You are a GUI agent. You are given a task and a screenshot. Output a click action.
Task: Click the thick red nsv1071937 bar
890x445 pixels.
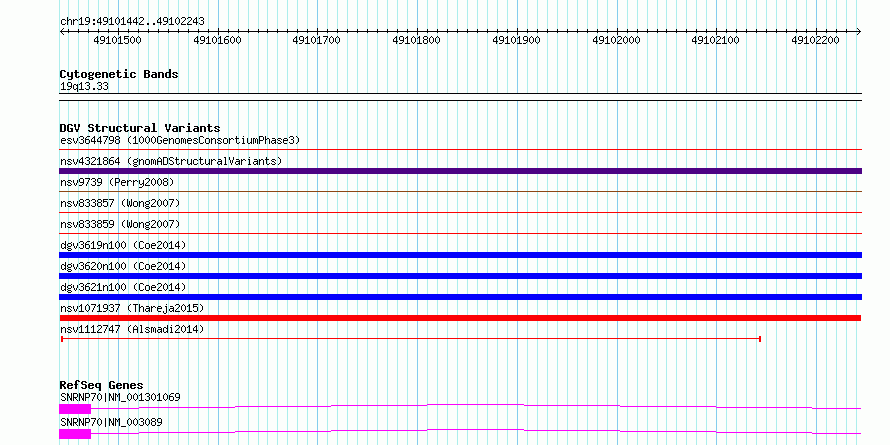tap(460, 318)
